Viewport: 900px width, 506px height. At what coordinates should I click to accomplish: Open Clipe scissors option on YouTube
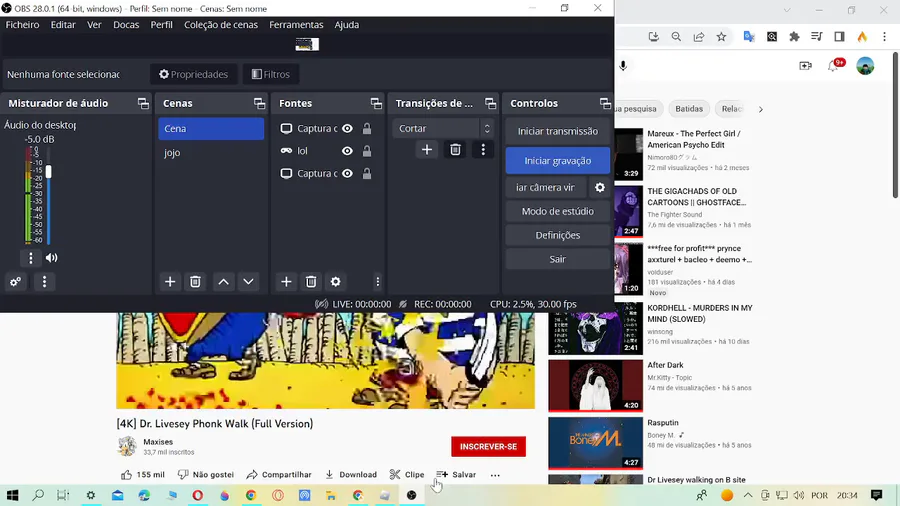tap(407, 474)
